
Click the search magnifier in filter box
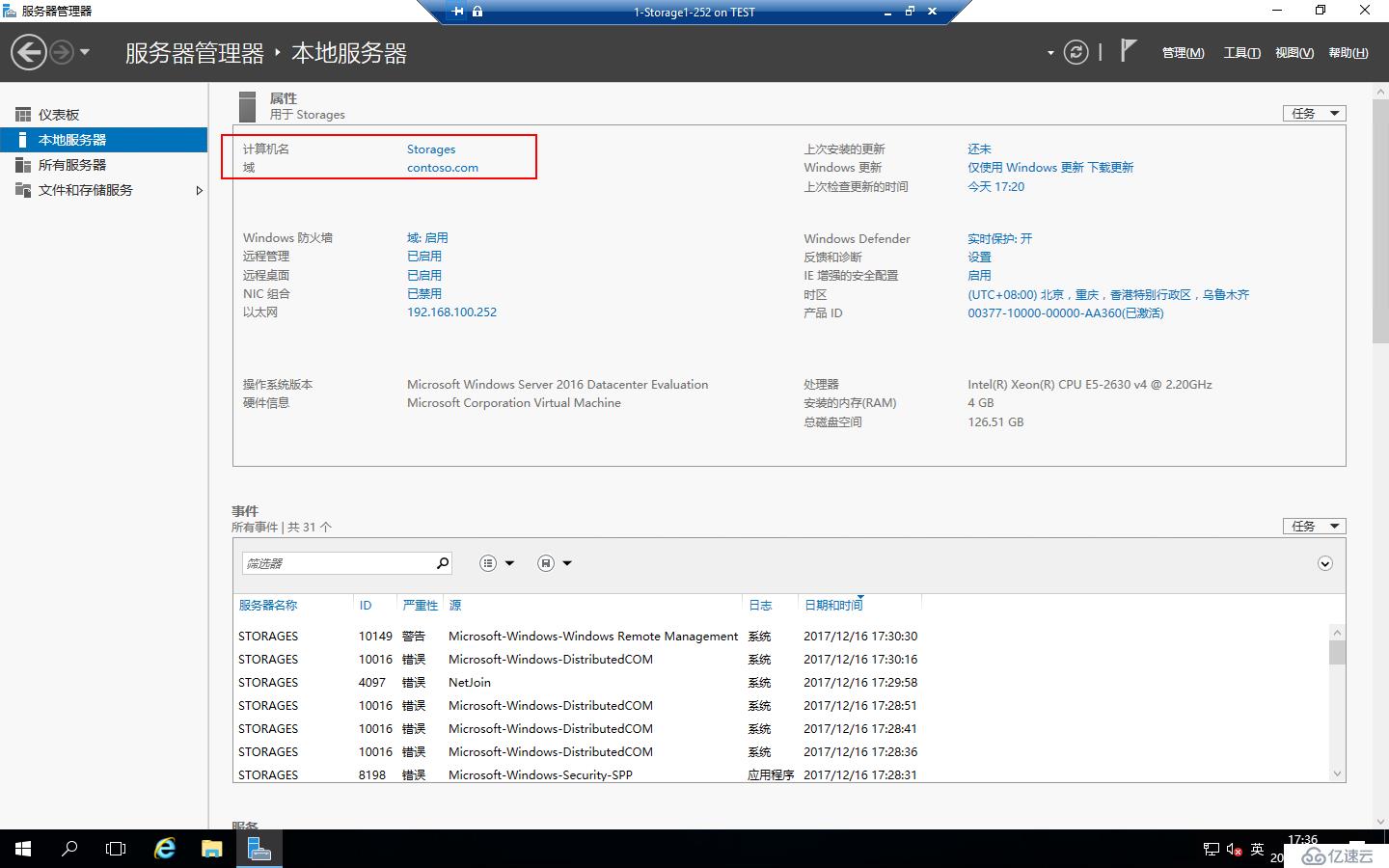pos(443,563)
